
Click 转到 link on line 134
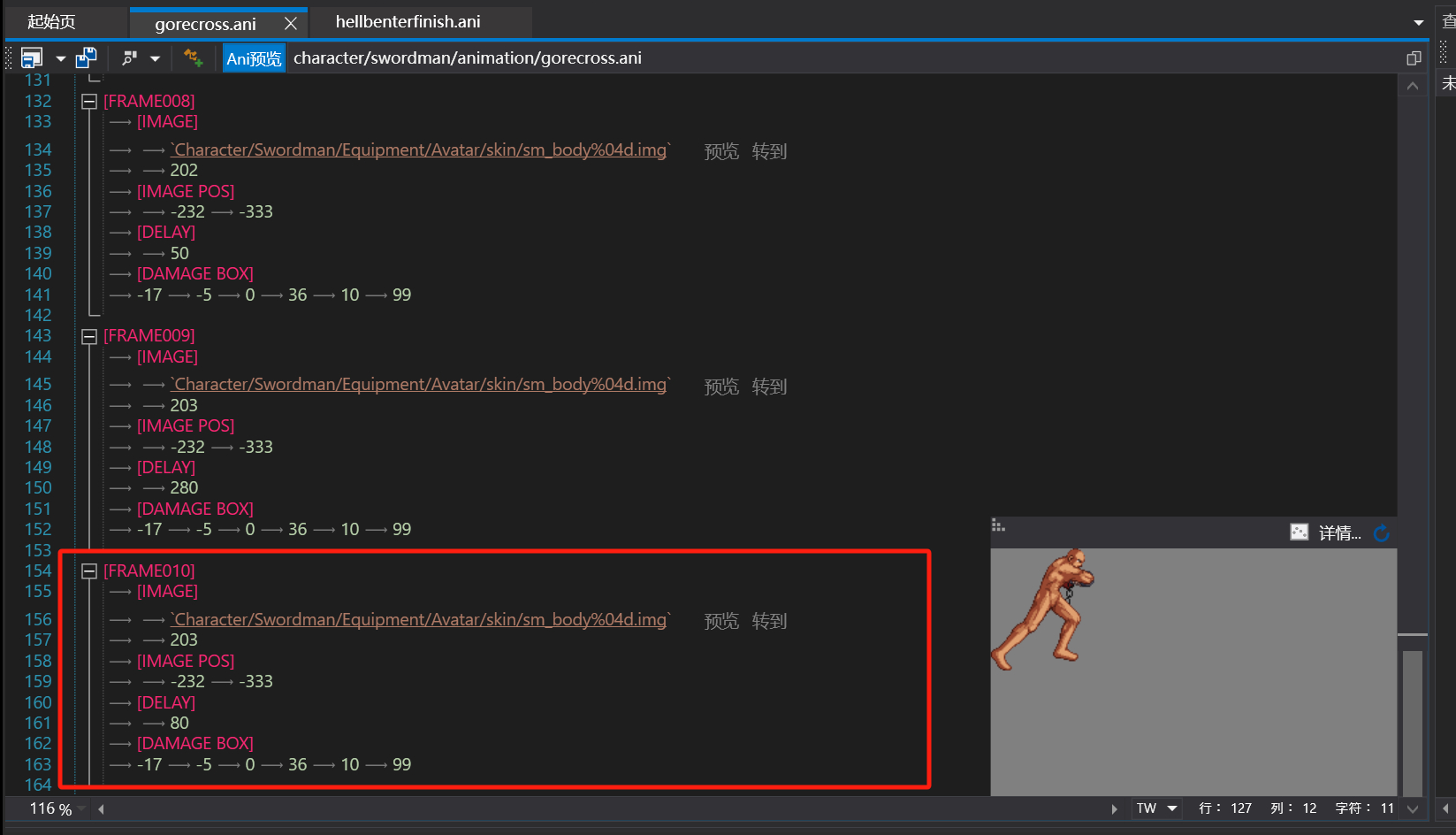pyautogui.click(x=769, y=152)
